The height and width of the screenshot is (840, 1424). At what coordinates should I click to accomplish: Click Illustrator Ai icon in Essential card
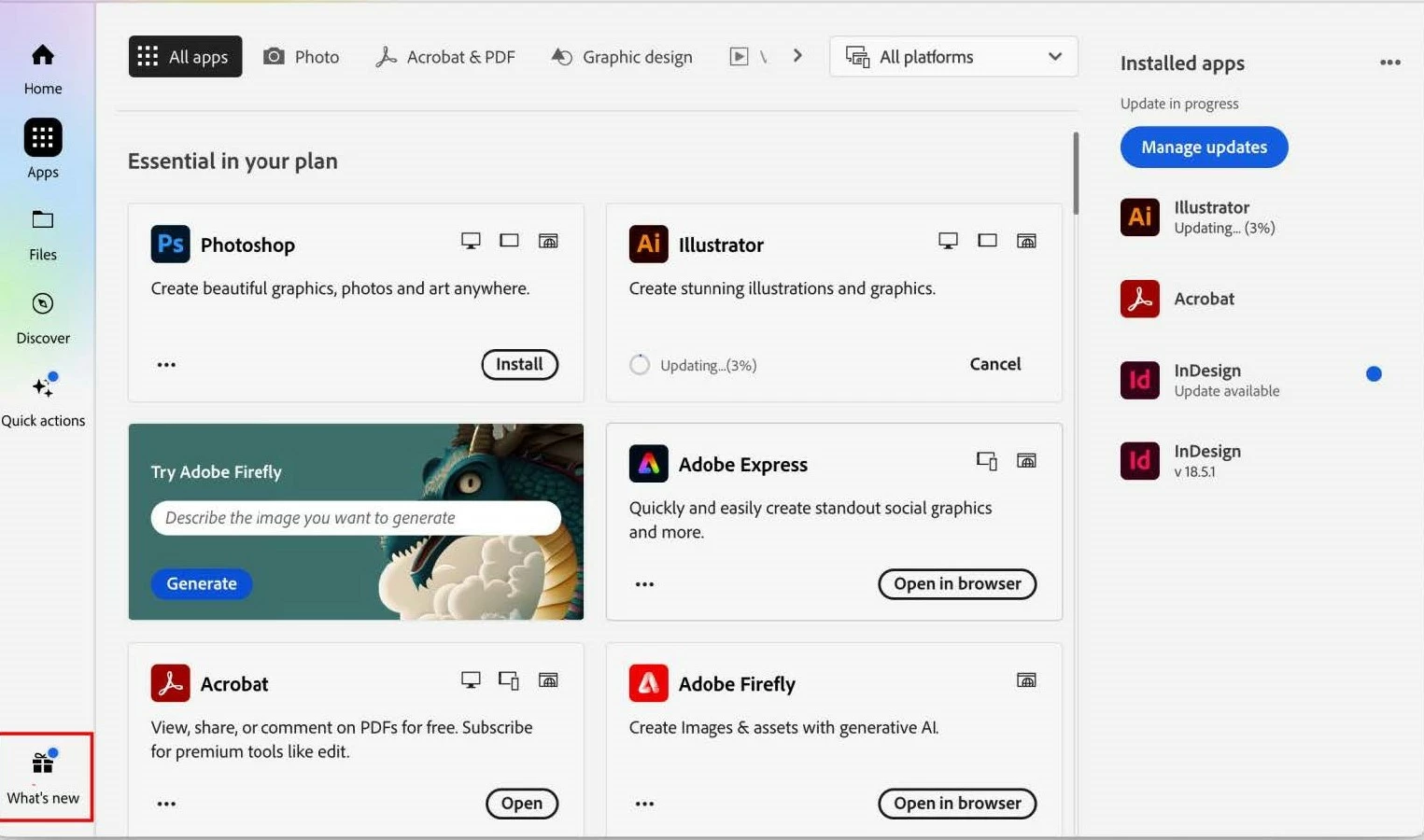[x=648, y=244]
